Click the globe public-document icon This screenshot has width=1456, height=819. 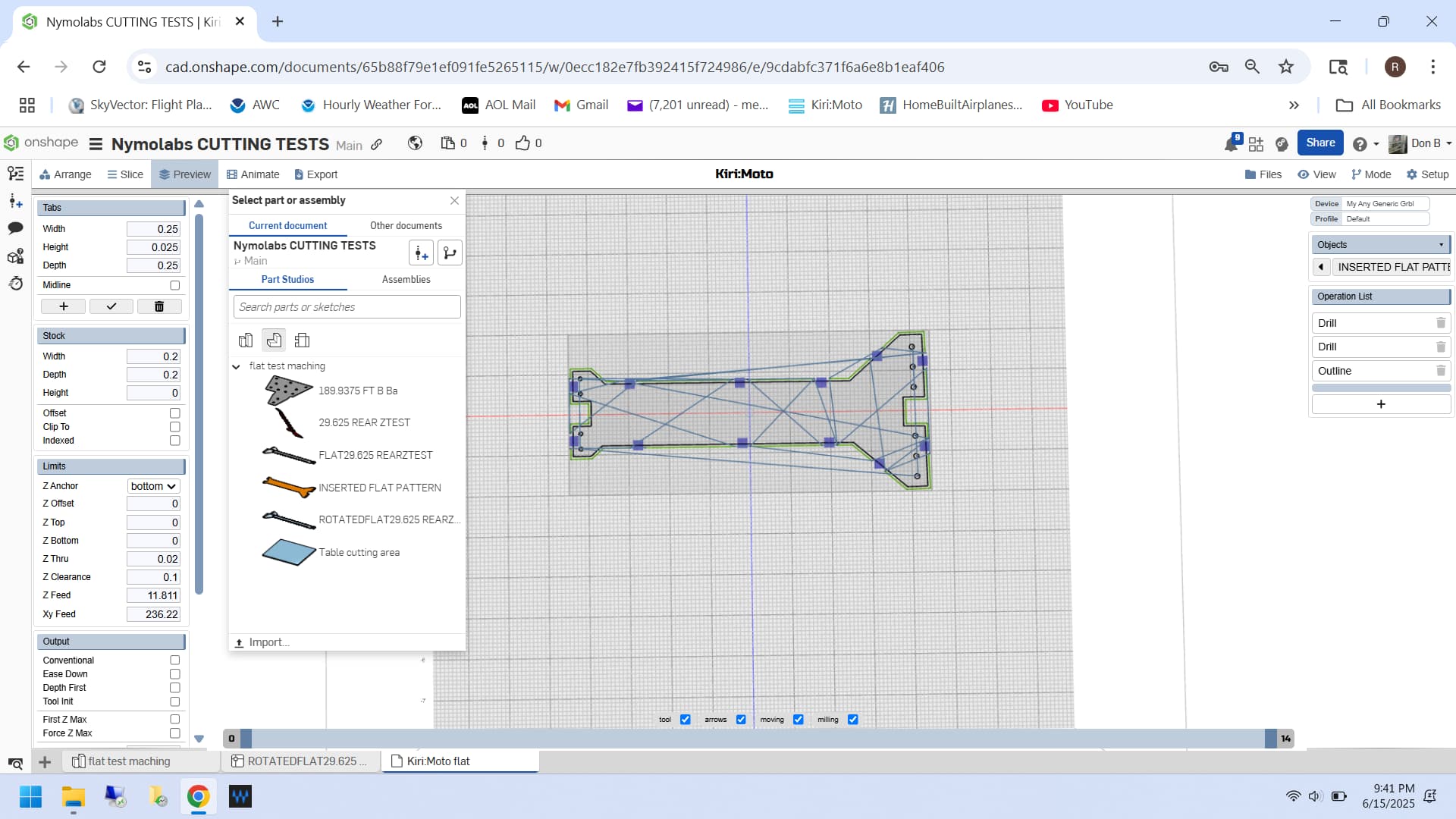click(x=415, y=143)
